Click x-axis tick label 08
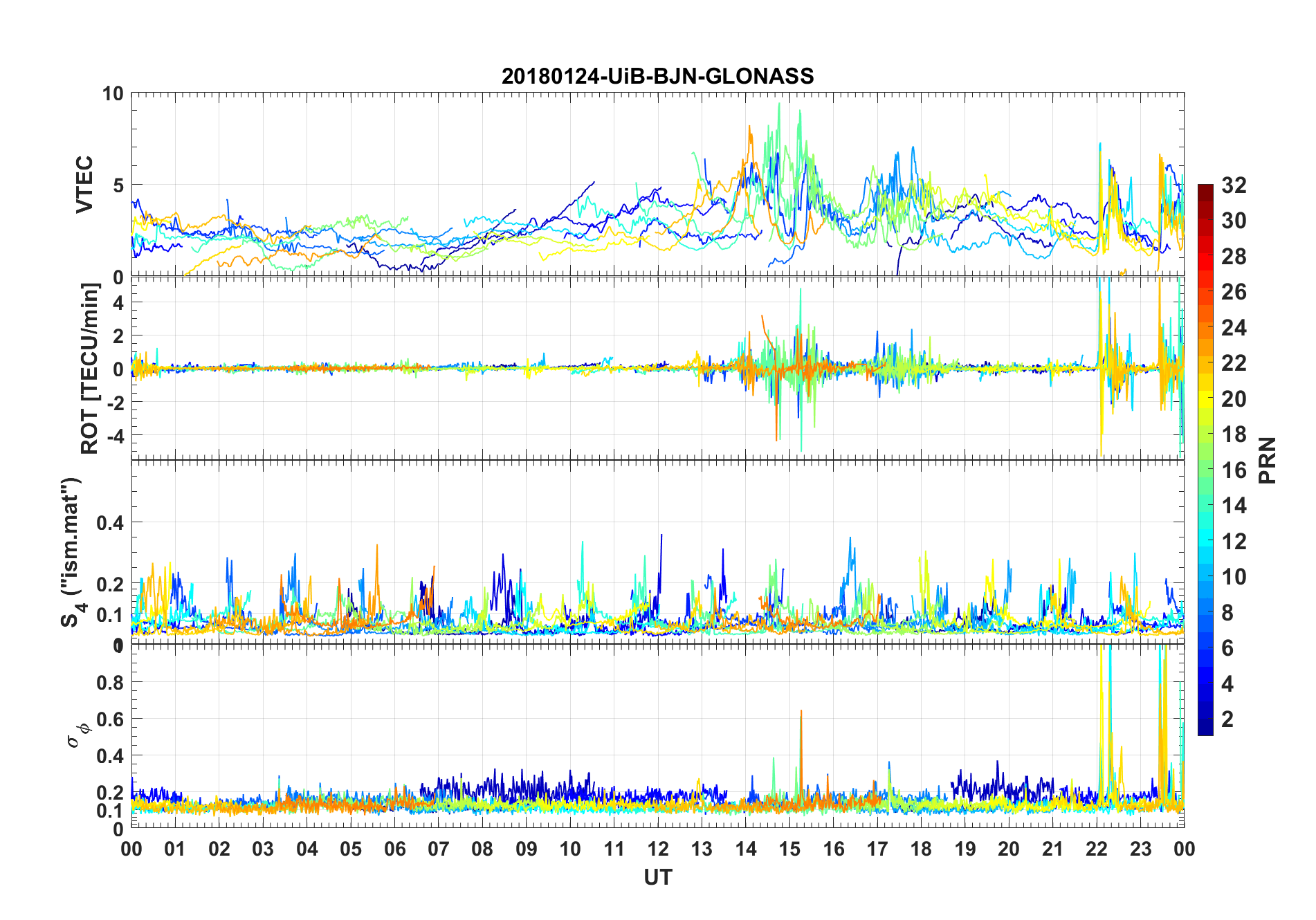The height and width of the screenshot is (920, 1316). 482,849
